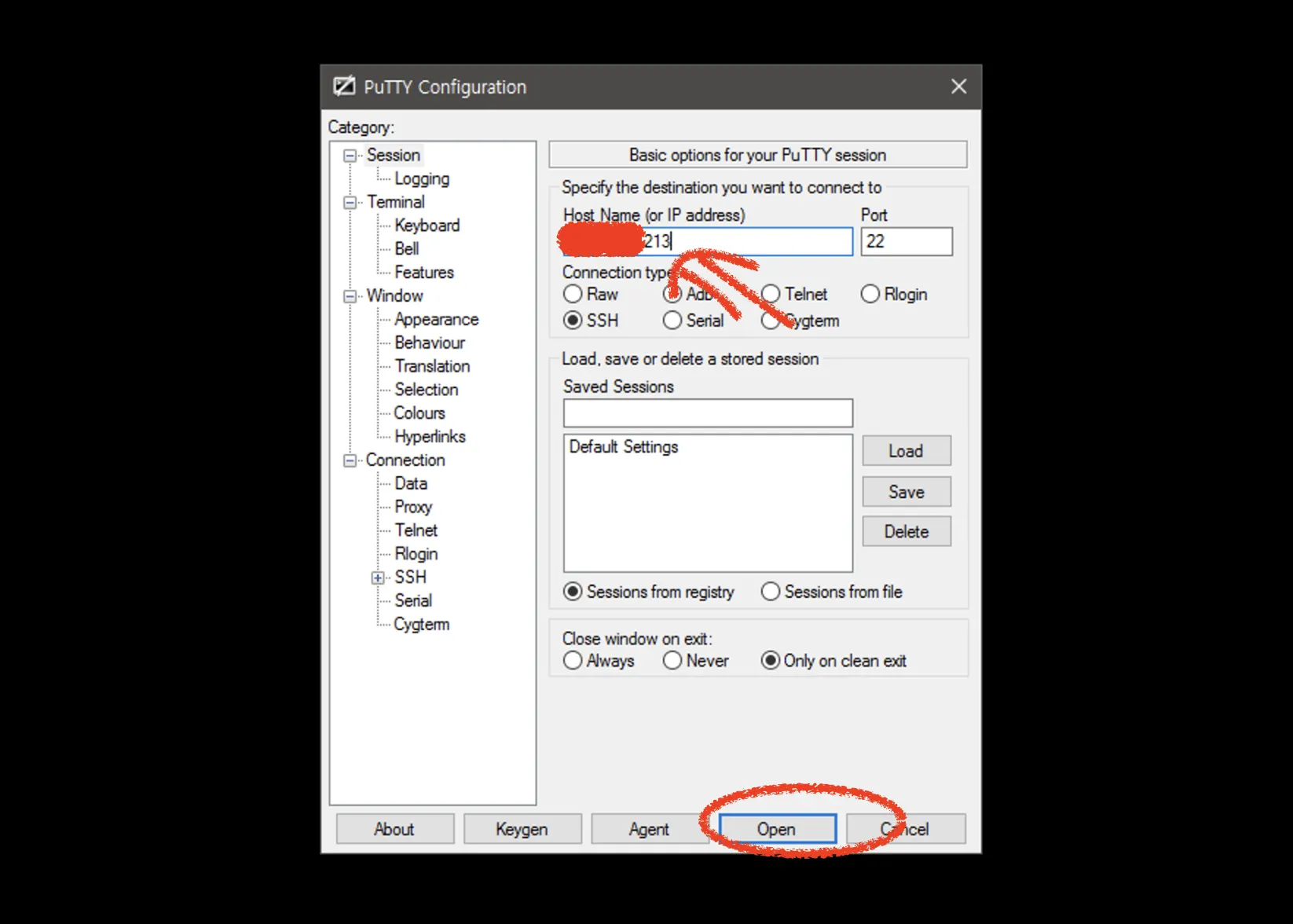Open the Proxy settings category
This screenshot has height=924, width=1293.
[x=413, y=507]
